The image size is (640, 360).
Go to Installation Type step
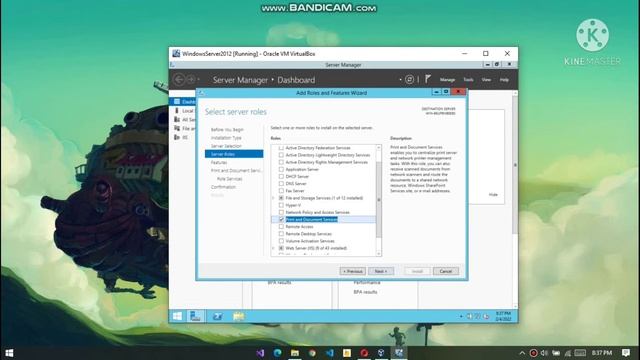point(226,138)
